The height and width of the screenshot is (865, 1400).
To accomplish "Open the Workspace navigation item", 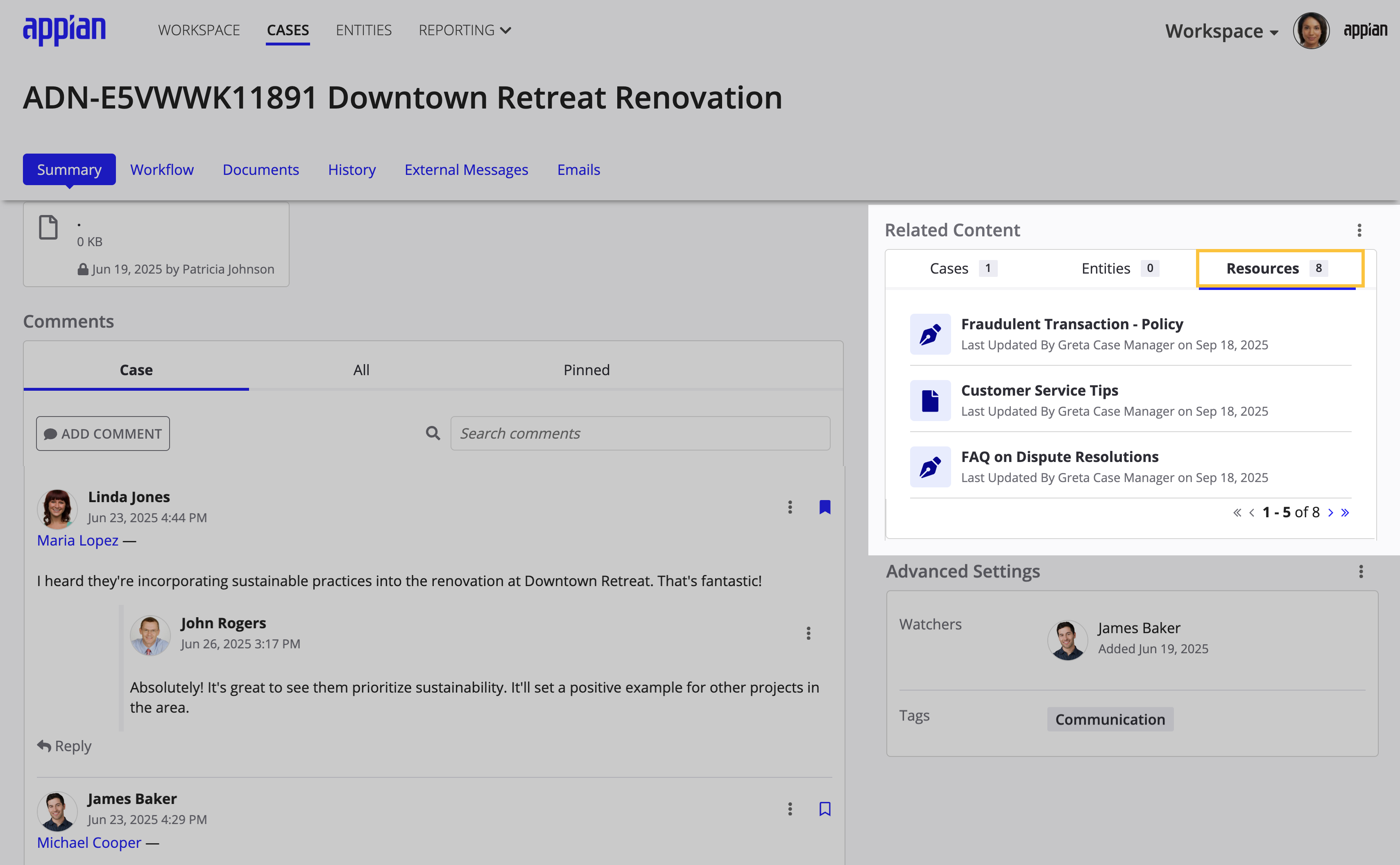I will tap(199, 30).
